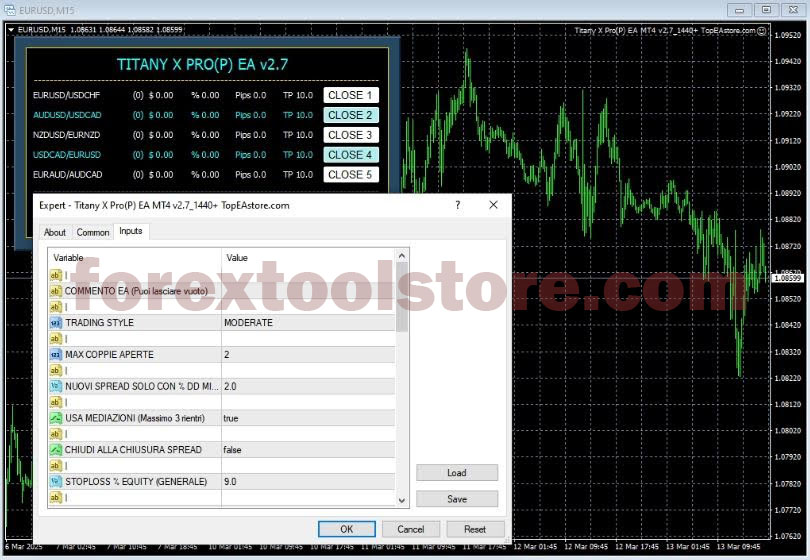
Task: Confirm settings with the OK button
Action: 347,529
